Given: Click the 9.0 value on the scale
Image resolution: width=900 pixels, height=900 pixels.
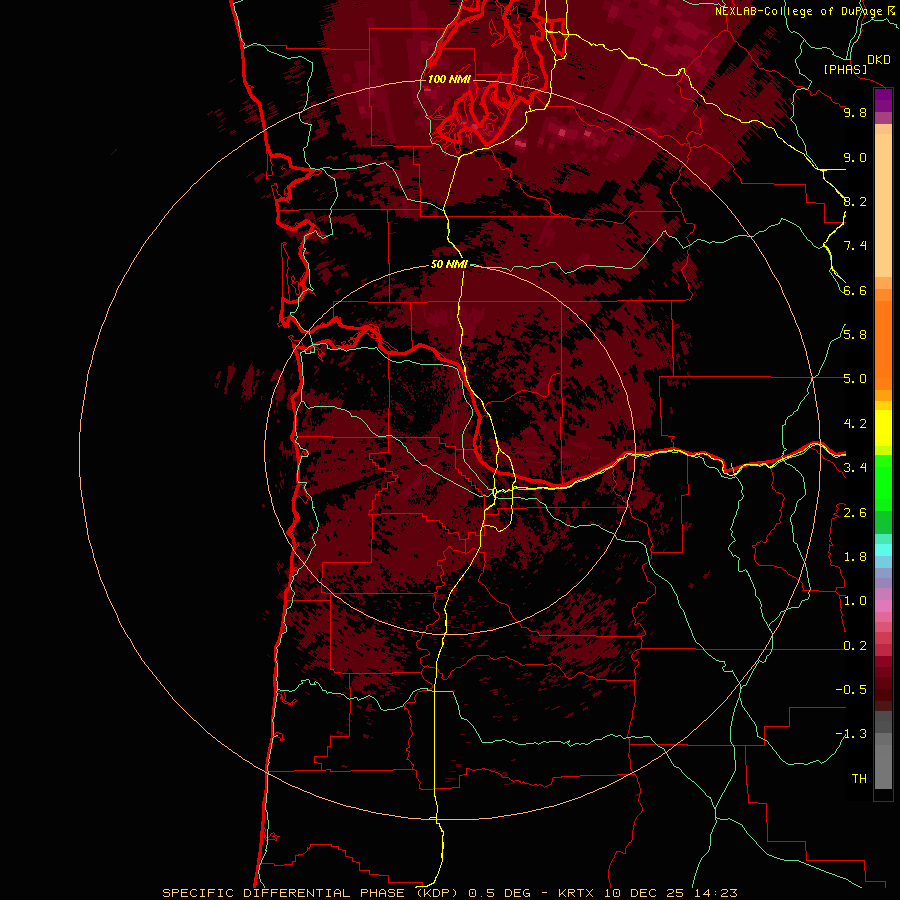Looking at the screenshot, I should pyautogui.click(x=855, y=157).
